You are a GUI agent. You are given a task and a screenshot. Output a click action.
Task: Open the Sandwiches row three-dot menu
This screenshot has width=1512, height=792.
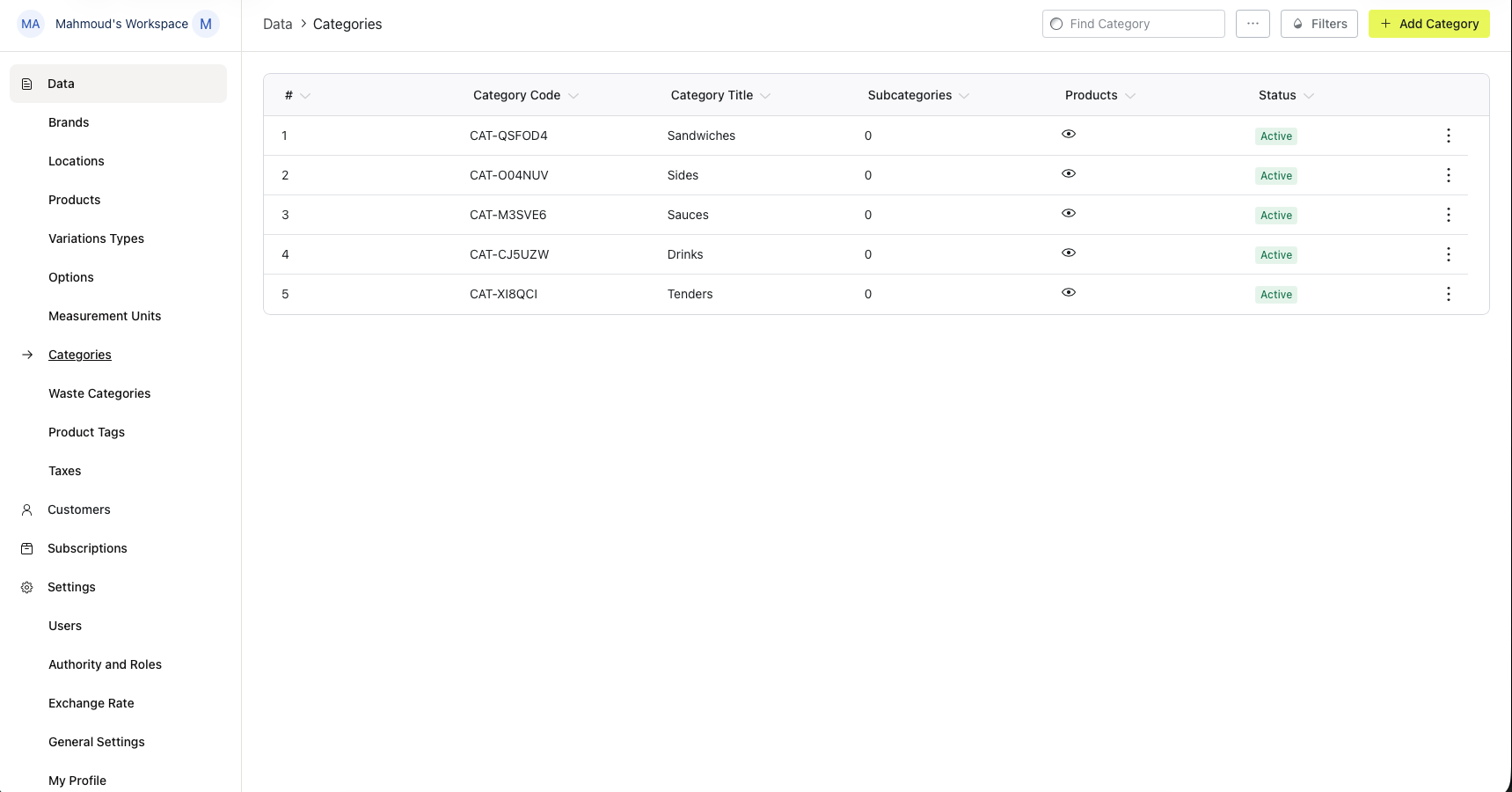[1448, 136]
